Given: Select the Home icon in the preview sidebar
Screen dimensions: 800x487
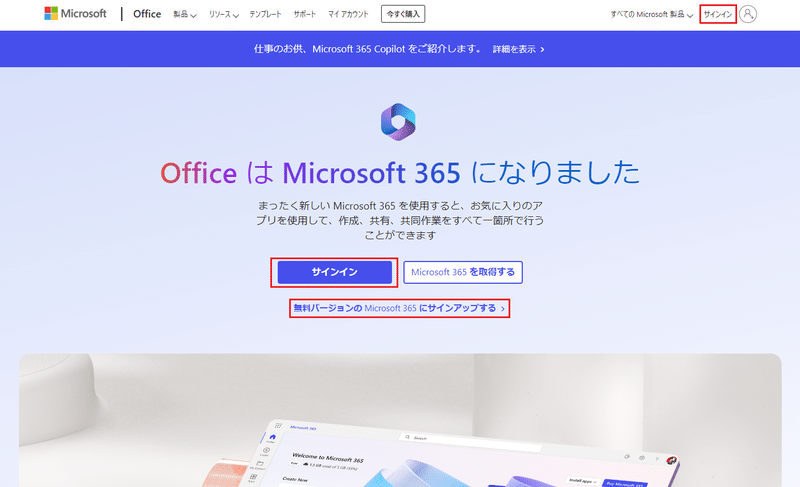Looking at the screenshot, I should point(272,437).
